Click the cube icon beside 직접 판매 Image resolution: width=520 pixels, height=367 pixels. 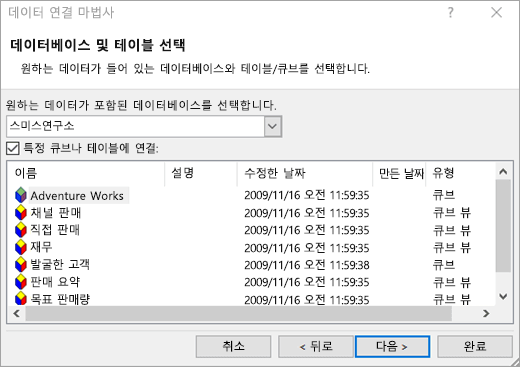(21, 230)
